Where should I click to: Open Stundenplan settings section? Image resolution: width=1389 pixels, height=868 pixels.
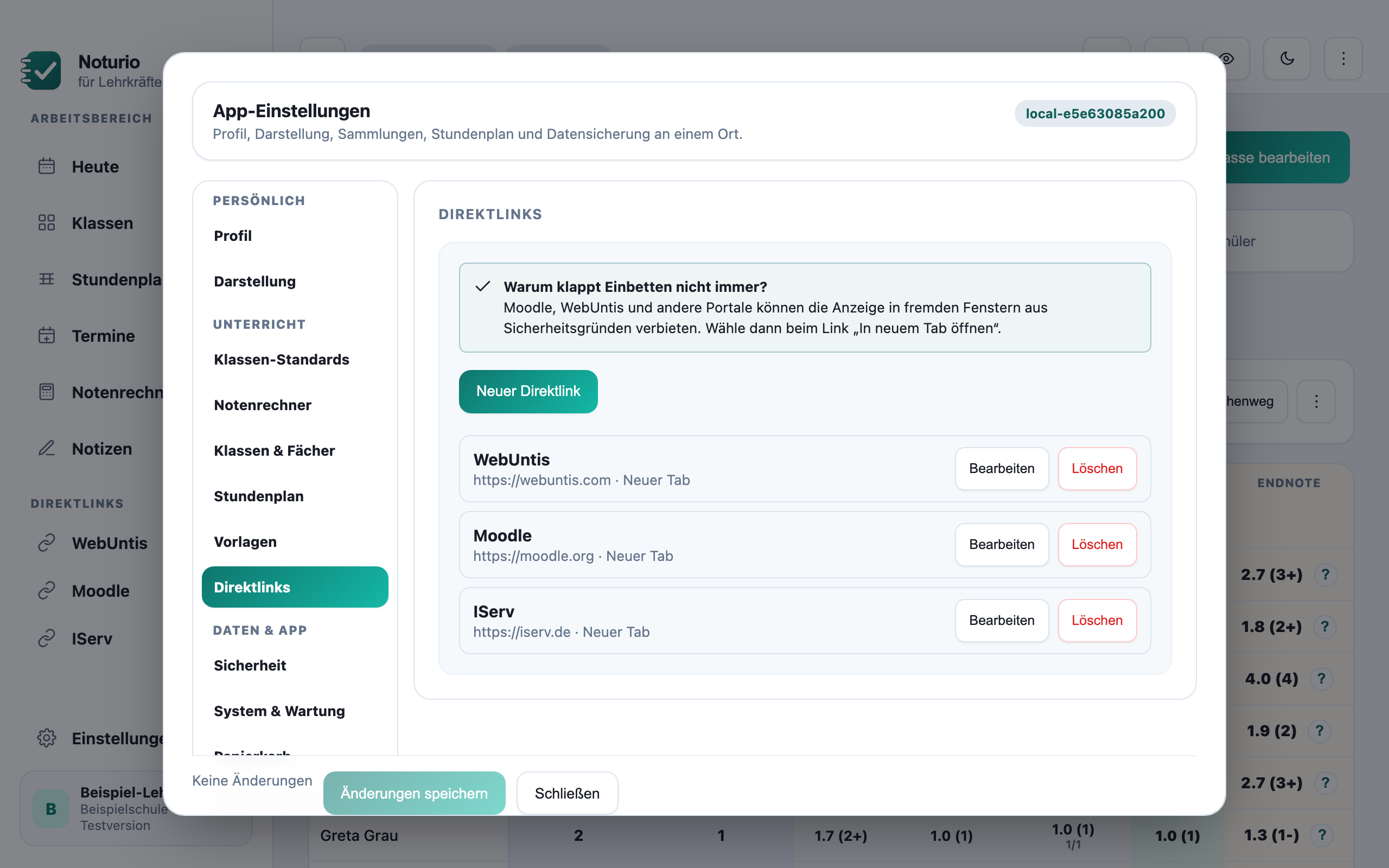tap(295, 496)
